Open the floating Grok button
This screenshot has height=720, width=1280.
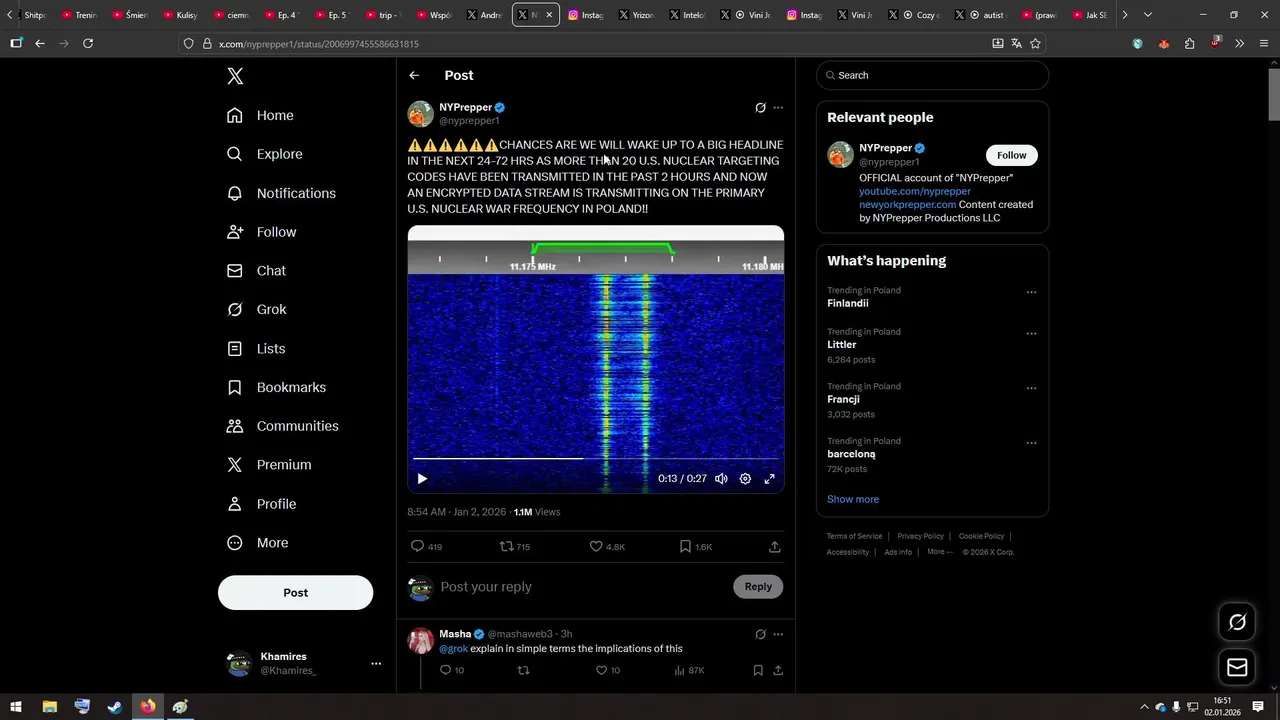(x=1237, y=623)
